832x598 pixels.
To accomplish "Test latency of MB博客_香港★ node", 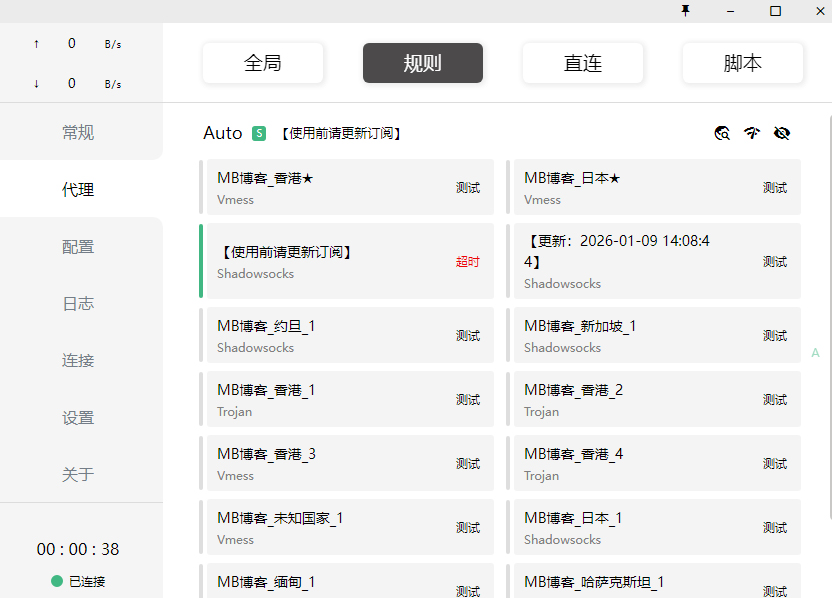I will 467,187.
